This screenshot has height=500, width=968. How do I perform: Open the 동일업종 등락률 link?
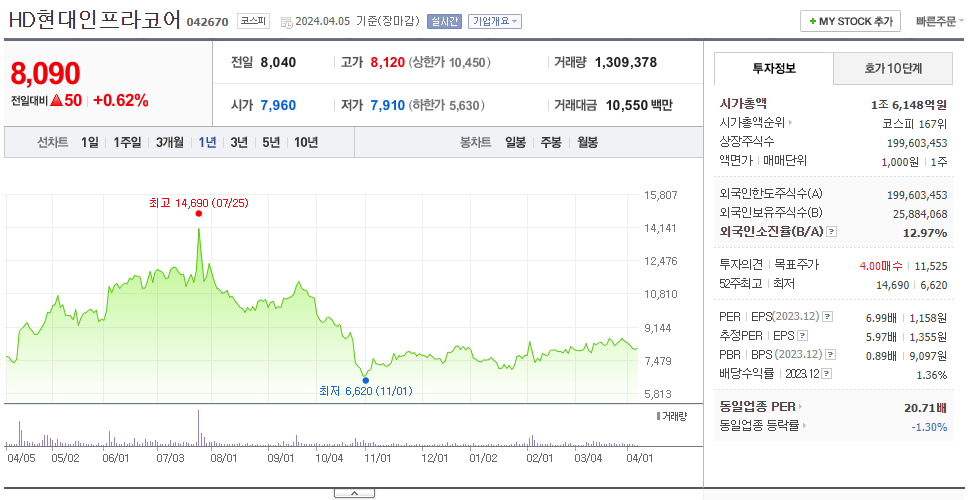coord(764,425)
